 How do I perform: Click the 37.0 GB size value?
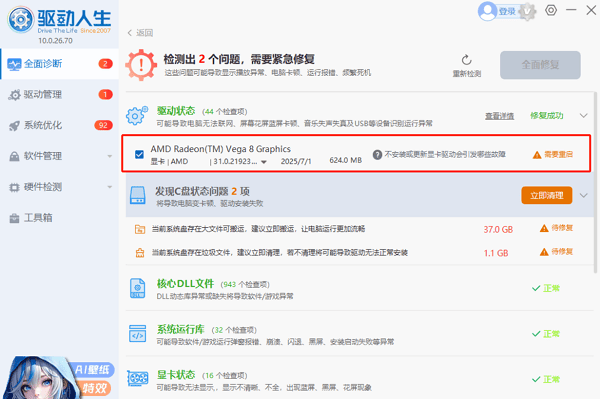pos(498,230)
